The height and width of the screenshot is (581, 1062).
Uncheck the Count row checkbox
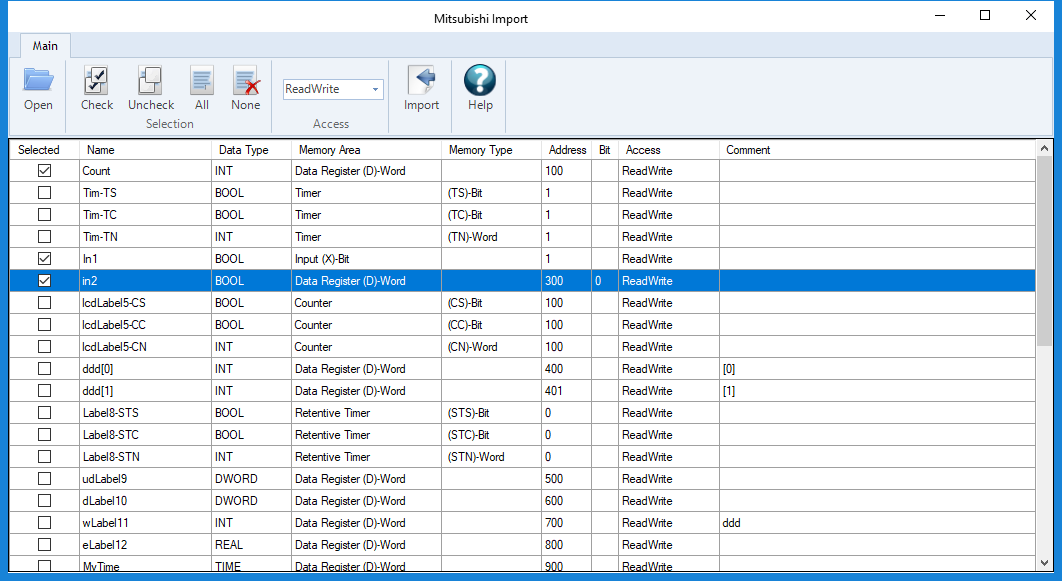click(44, 171)
